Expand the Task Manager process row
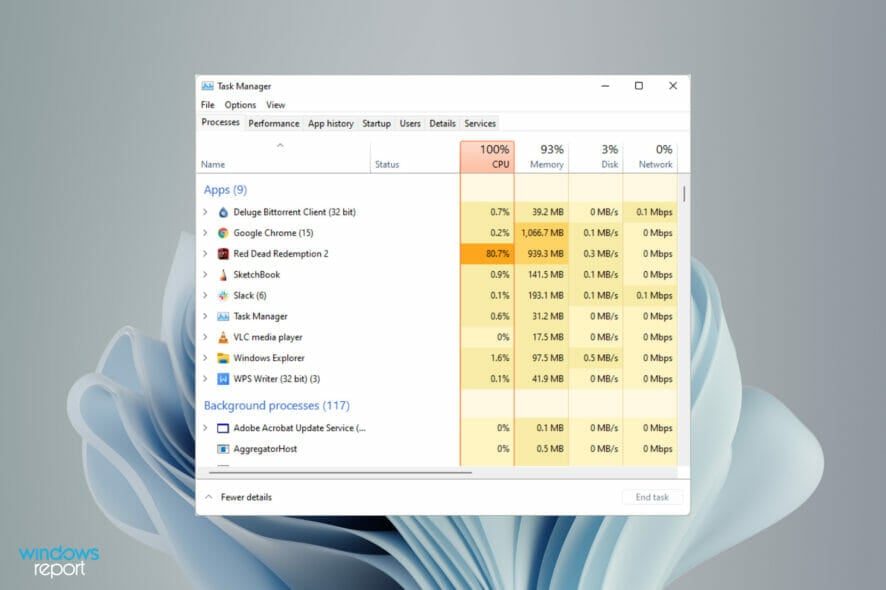Image resolution: width=886 pixels, height=590 pixels. click(x=206, y=316)
